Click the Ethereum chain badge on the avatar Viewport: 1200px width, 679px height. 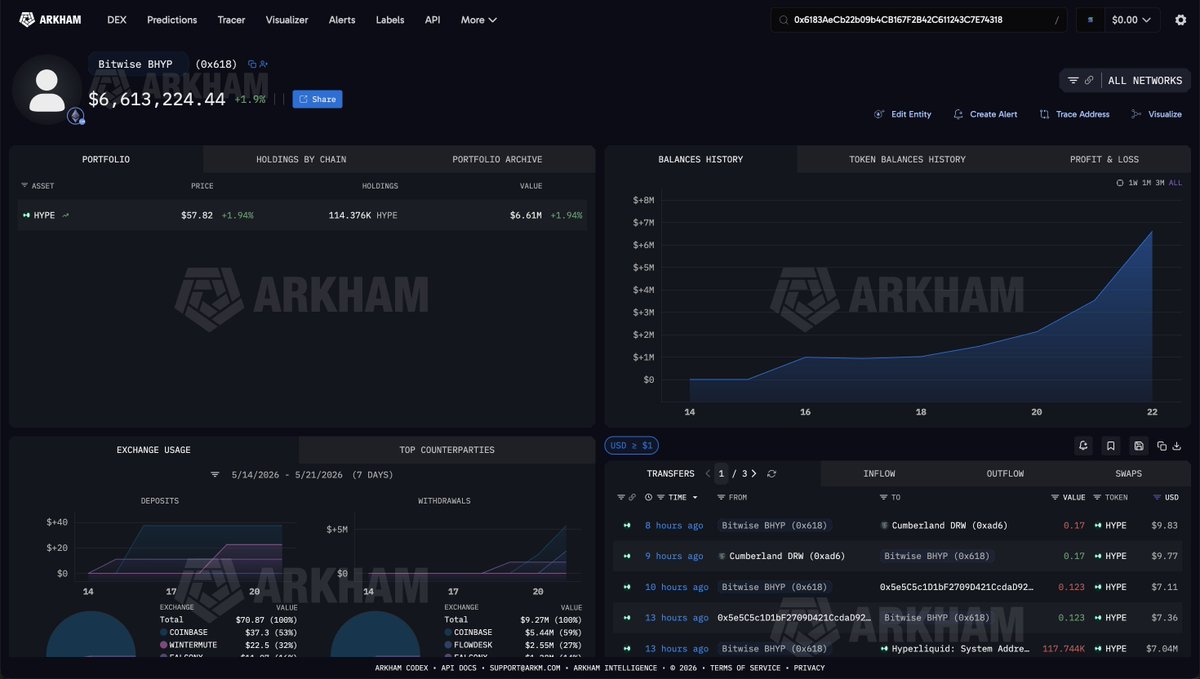[76, 116]
